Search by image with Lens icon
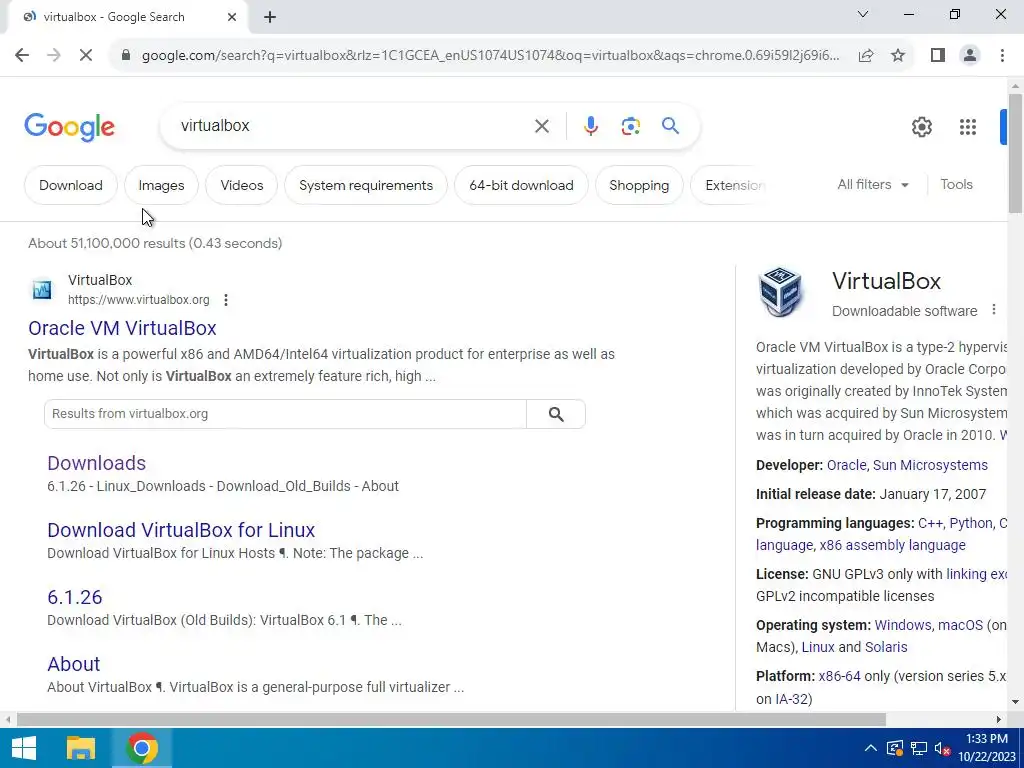This screenshot has height=768, width=1024. [x=630, y=126]
